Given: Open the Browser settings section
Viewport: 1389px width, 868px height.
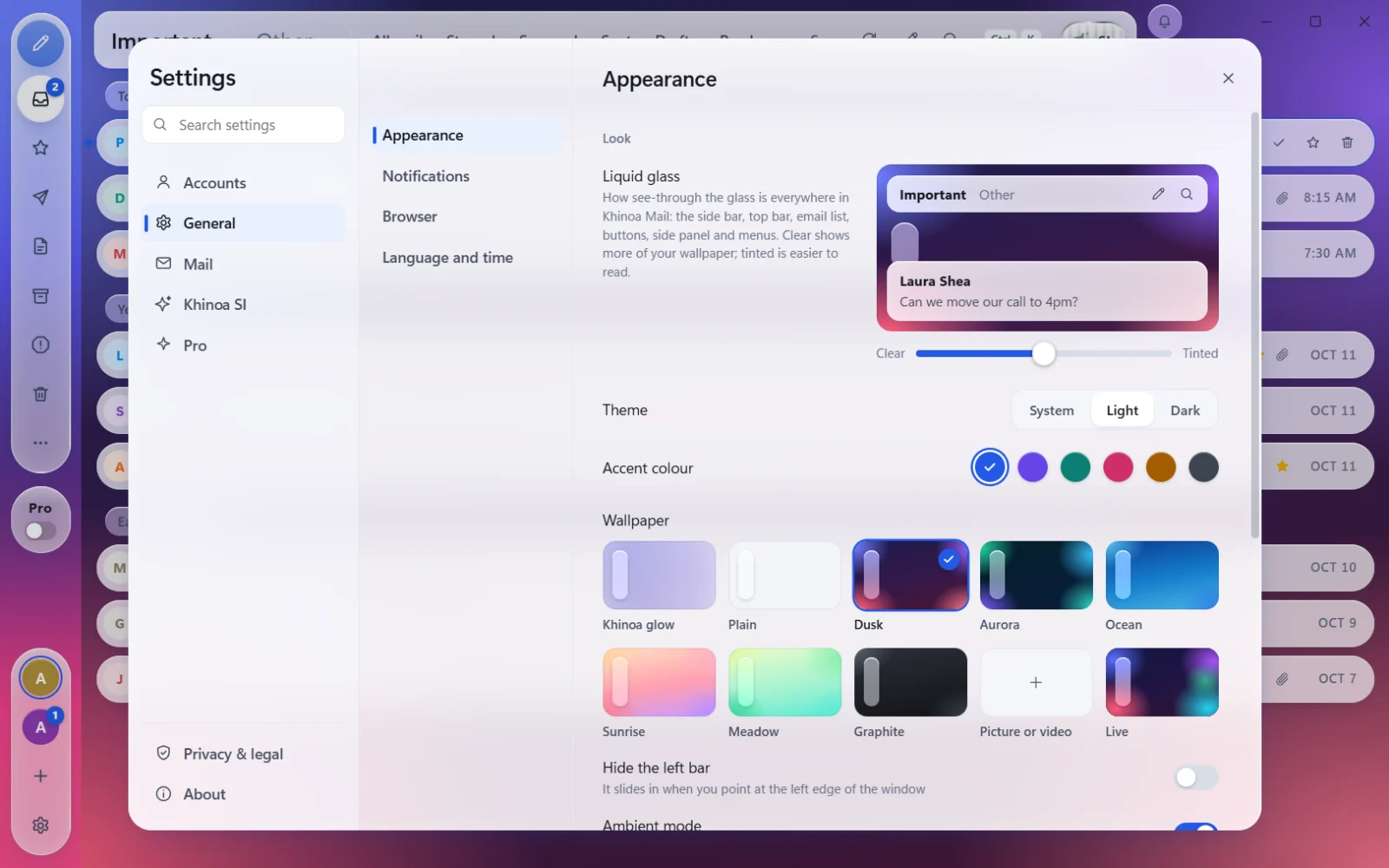Looking at the screenshot, I should coord(466,217).
